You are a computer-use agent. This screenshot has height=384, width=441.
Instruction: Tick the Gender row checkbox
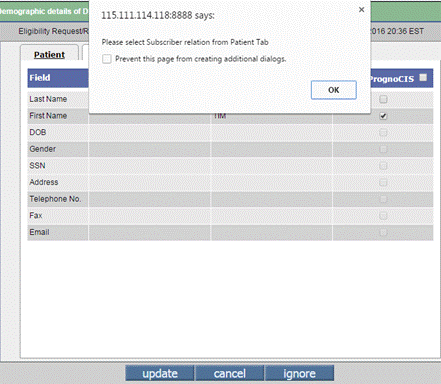383,149
